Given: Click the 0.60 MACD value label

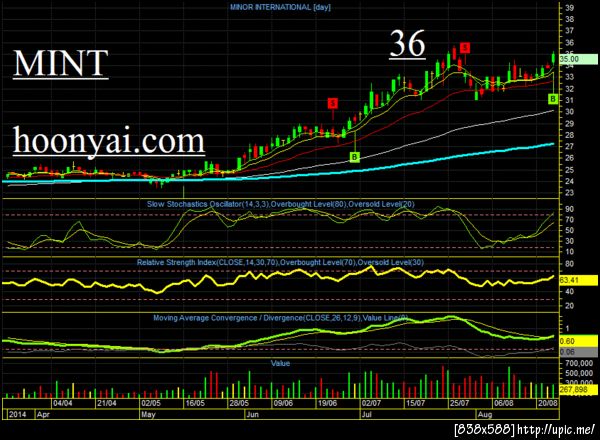Looking at the screenshot, I should (578, 341).
